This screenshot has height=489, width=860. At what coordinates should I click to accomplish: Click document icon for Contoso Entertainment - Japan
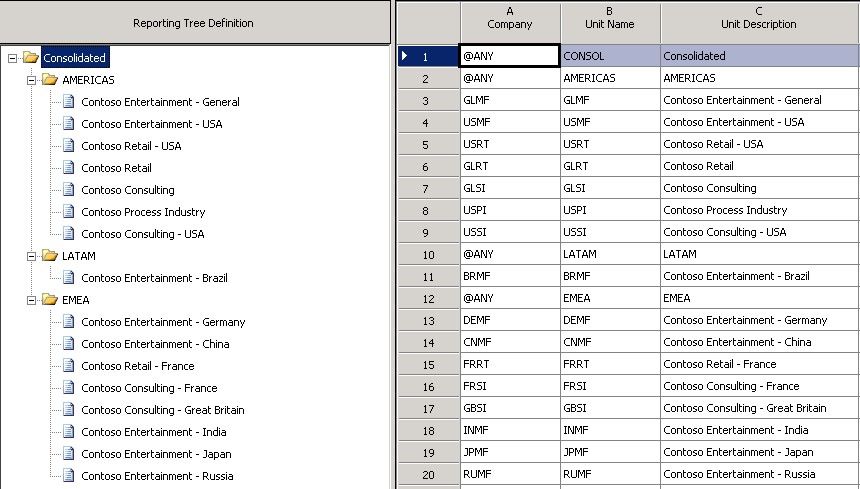pos(69,453)
